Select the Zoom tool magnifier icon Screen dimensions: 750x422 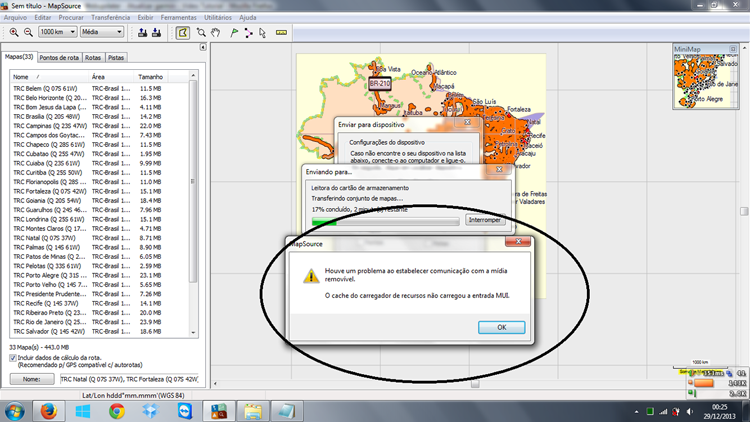(x=201, y=33)
